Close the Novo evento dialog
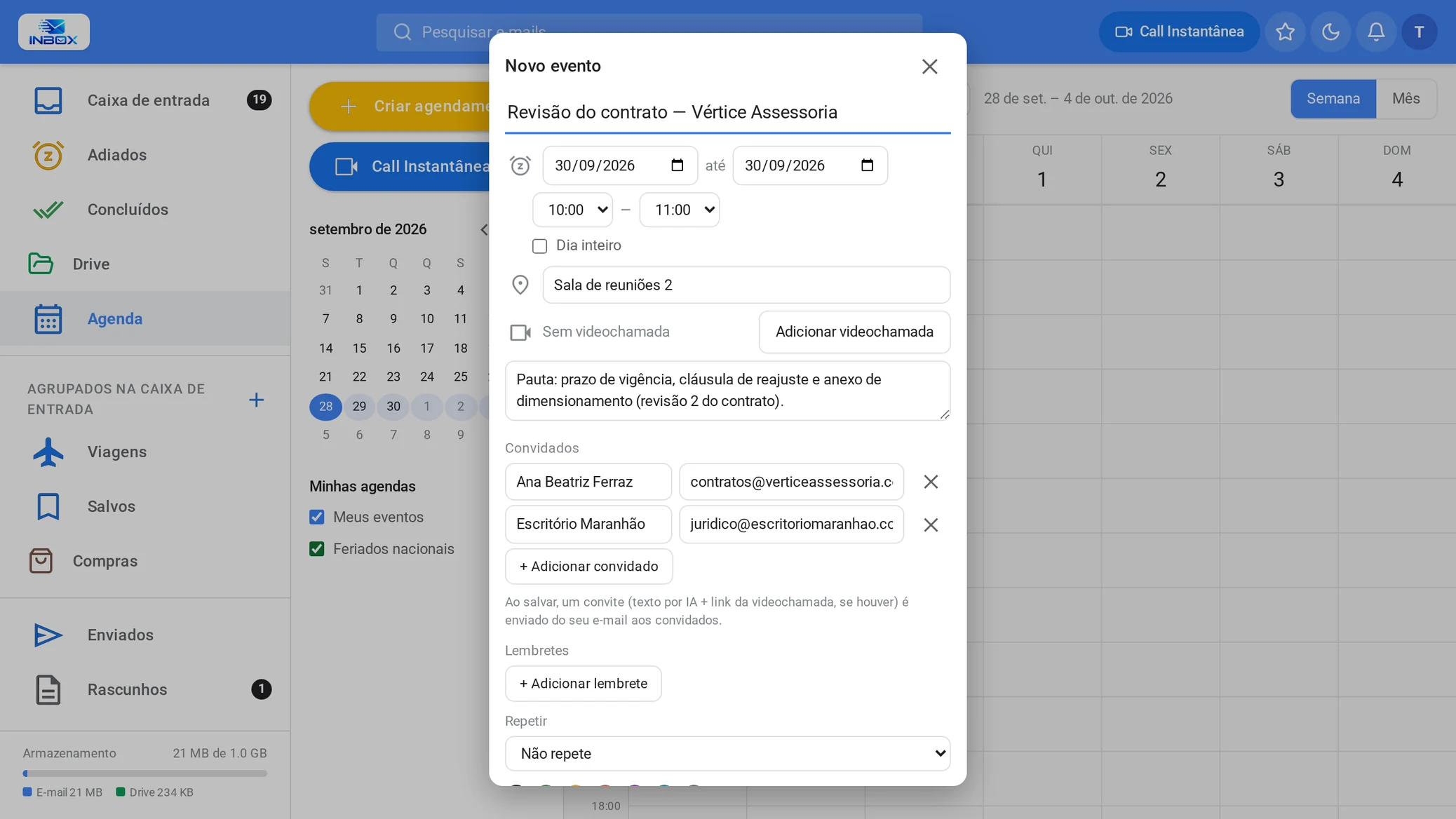Screen dimensions: 1456x819 (929, 66)
